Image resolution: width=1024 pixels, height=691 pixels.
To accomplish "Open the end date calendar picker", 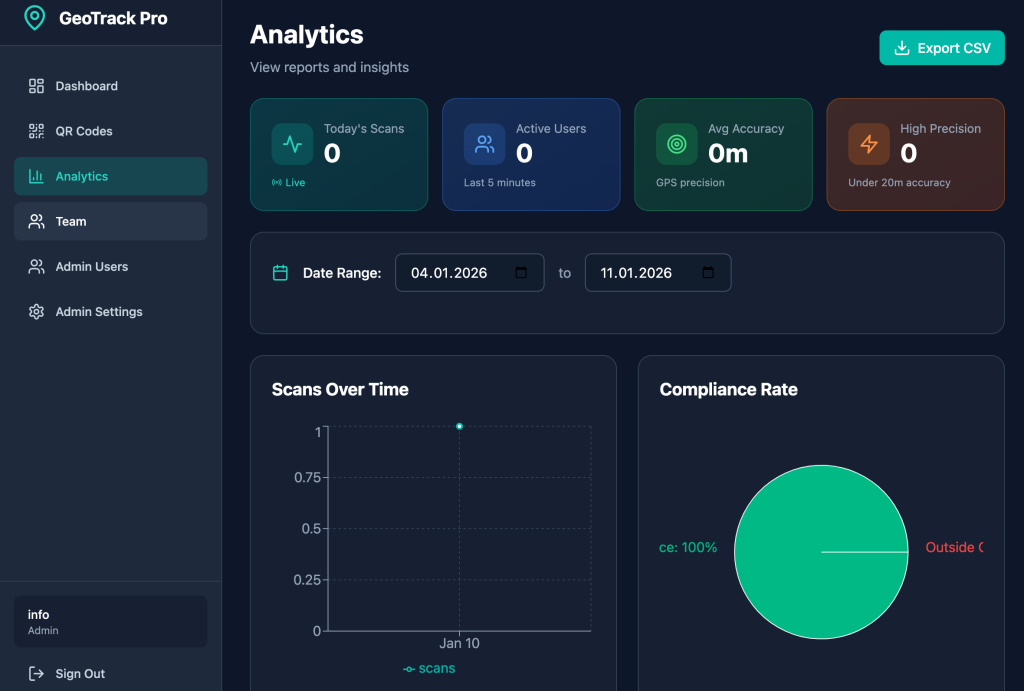I will (708, 273).
